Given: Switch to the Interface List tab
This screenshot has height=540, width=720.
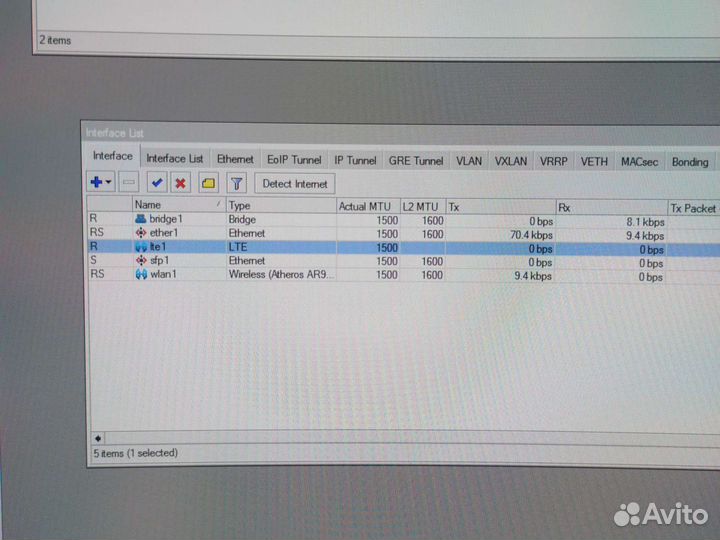Looking at the screenshot, I should click(x=174, y=159).
